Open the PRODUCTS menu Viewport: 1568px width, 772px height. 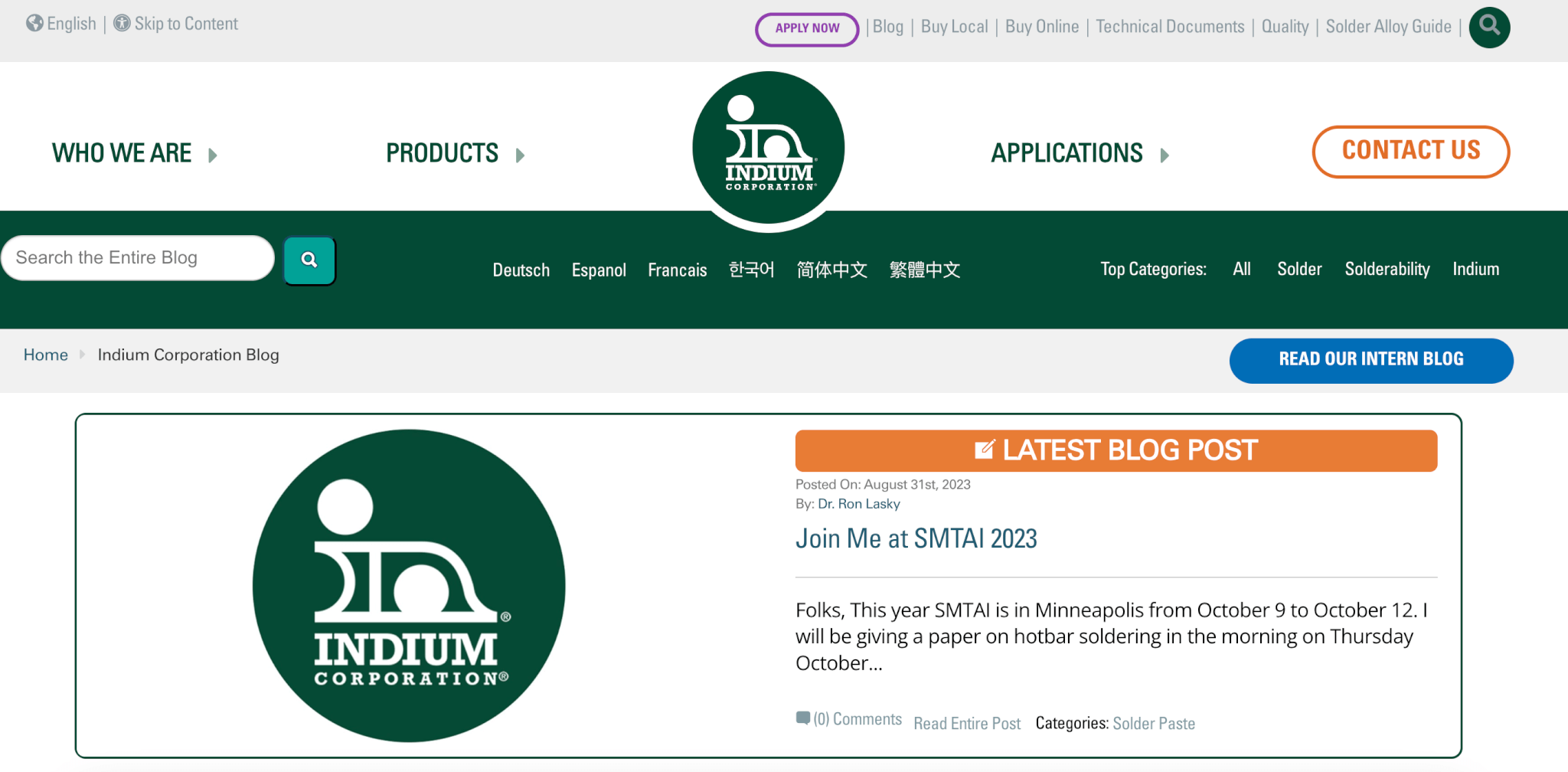point(443,153)
